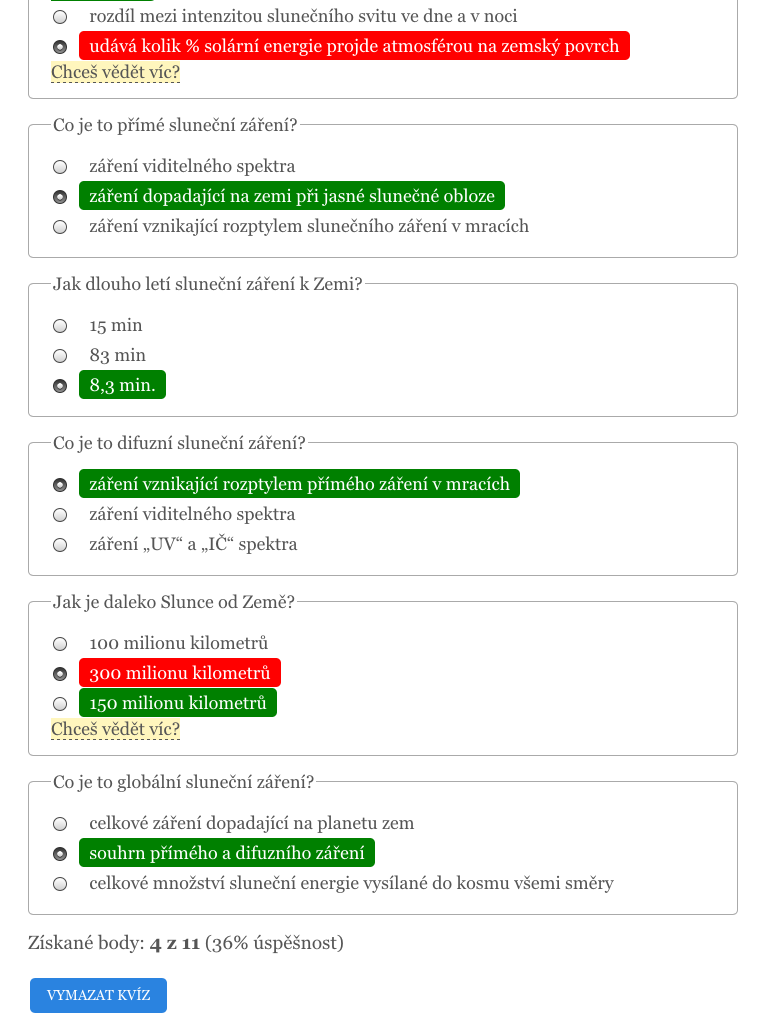Open 'Chceš vědět víc?' link below atmosphere question
The image size is (768, 1024).
coord(115,72)
